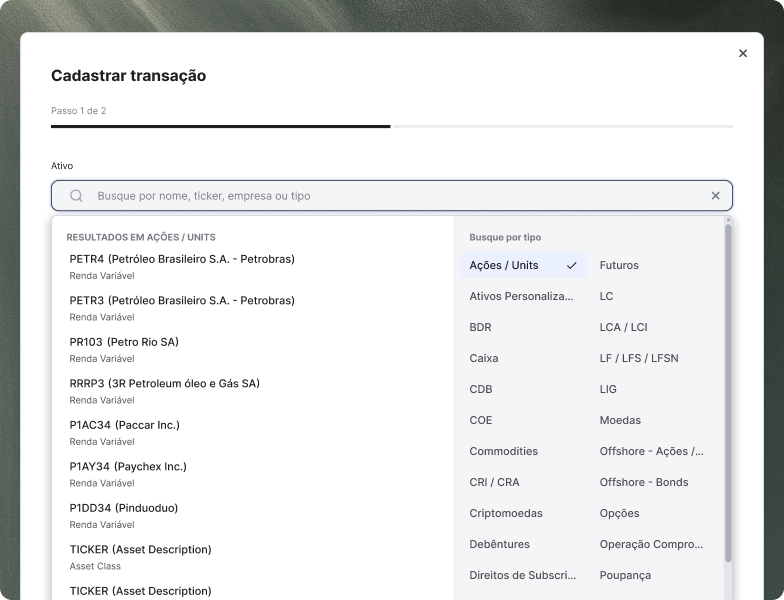Filter by Ativos Personalizados type
Screen dimensions: 784x600
[523, 296]
